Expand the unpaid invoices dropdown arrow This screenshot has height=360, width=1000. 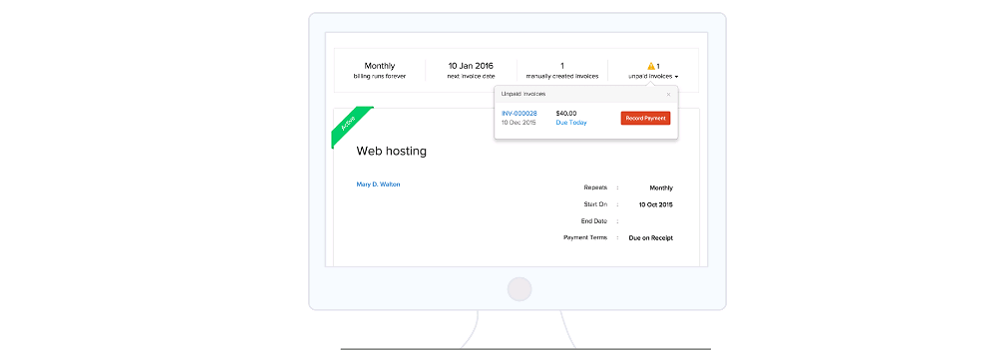pyautogui.click(x=676, y=77)
